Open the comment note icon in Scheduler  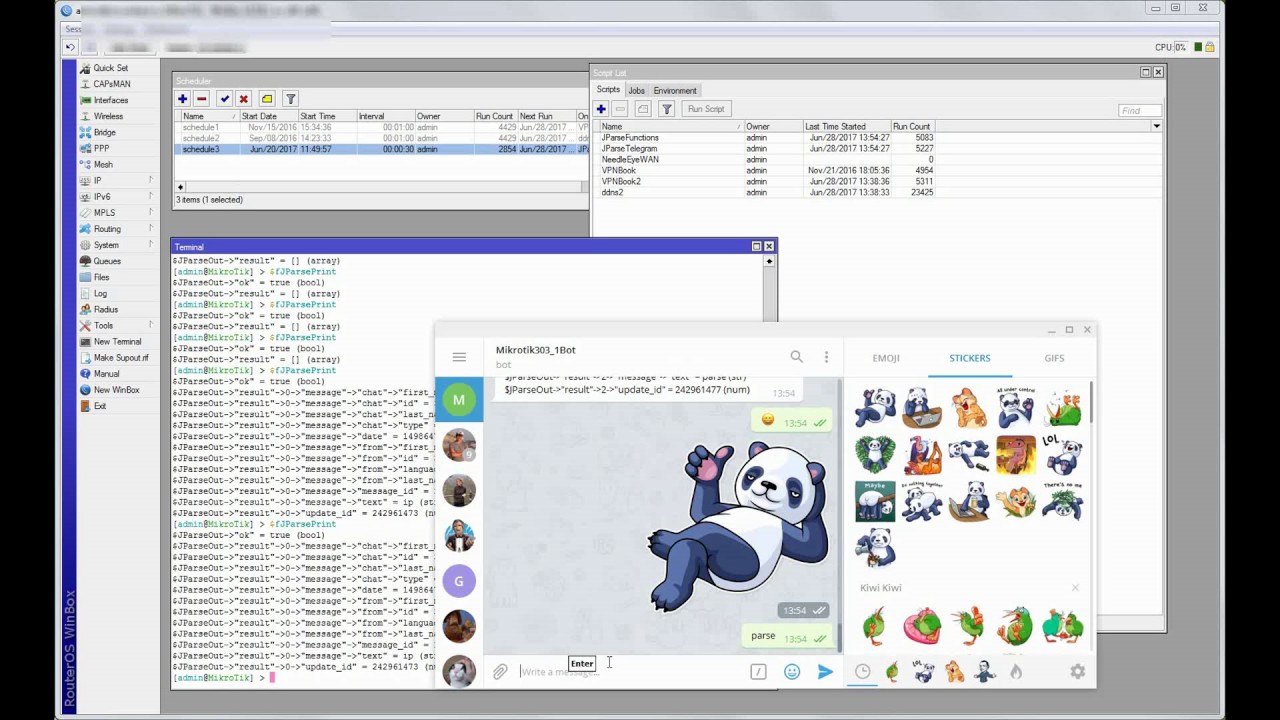click(267, 99)
